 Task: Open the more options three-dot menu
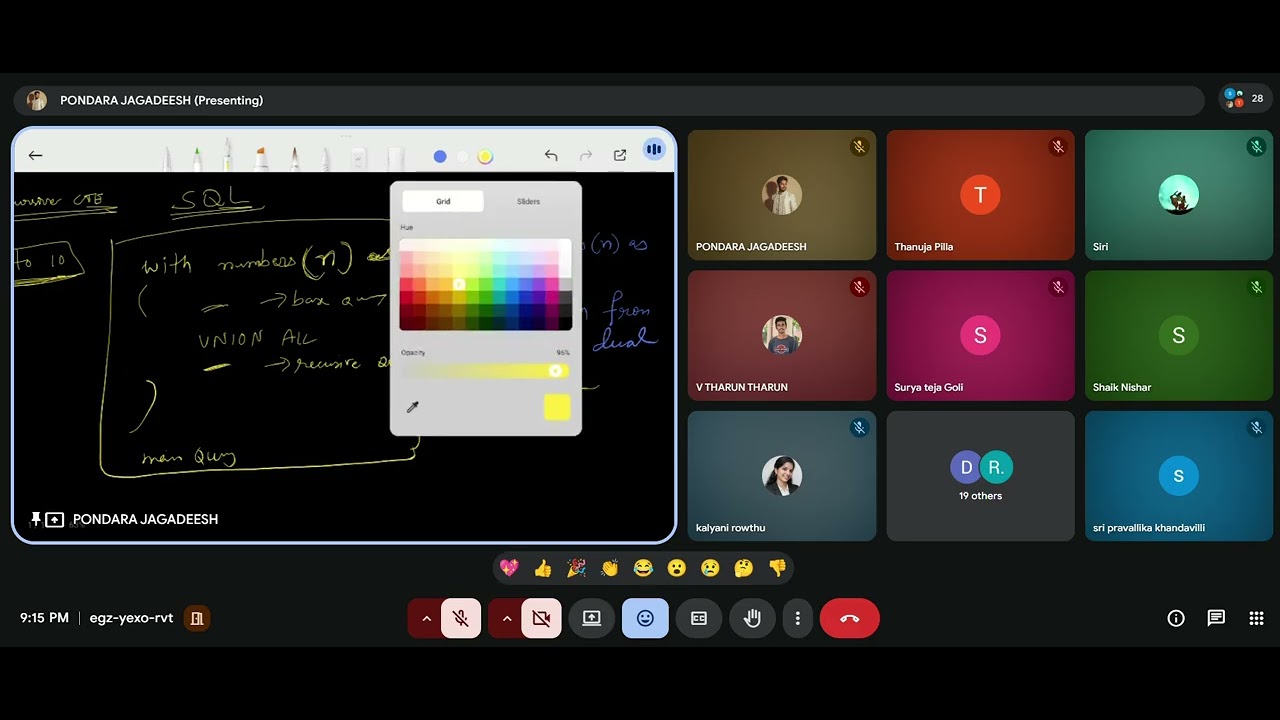[797, 618]
